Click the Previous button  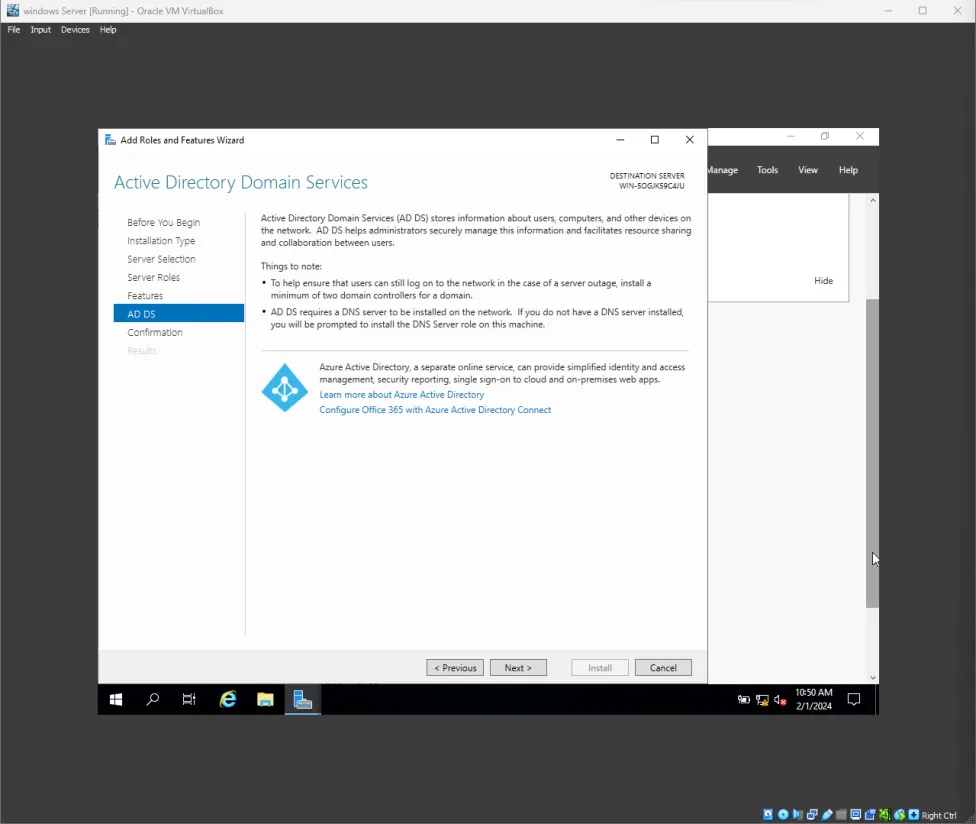click(x=455, y=668)
